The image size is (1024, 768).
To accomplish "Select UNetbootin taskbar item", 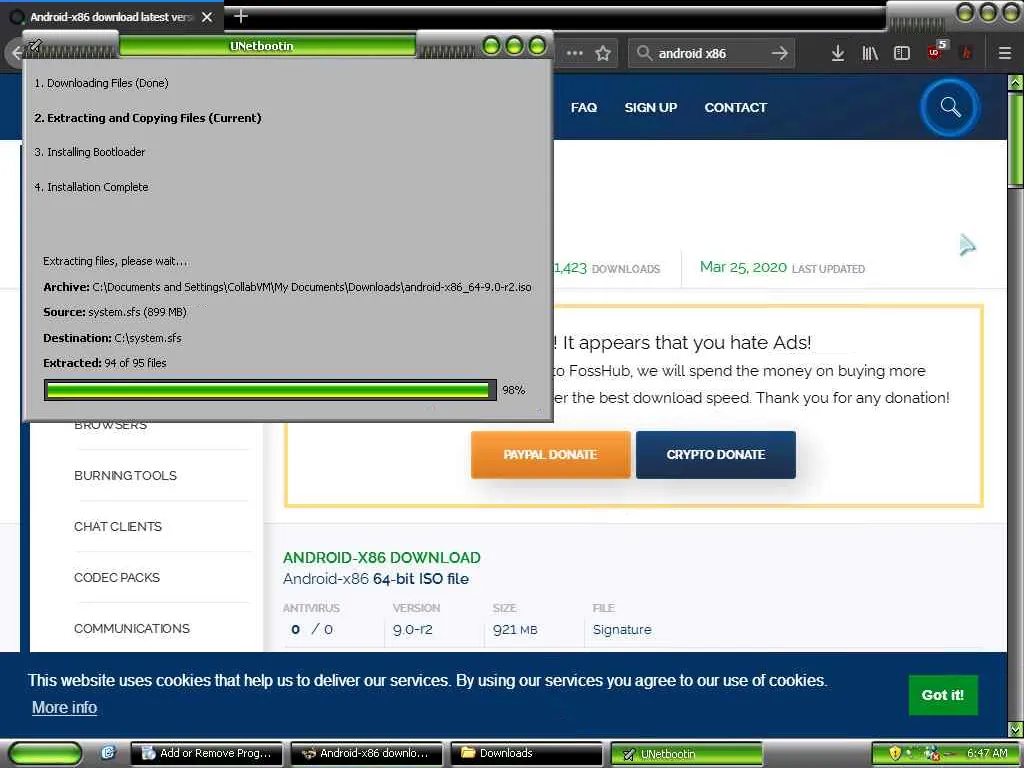I will pyautogui.click(x=686, y=754).
